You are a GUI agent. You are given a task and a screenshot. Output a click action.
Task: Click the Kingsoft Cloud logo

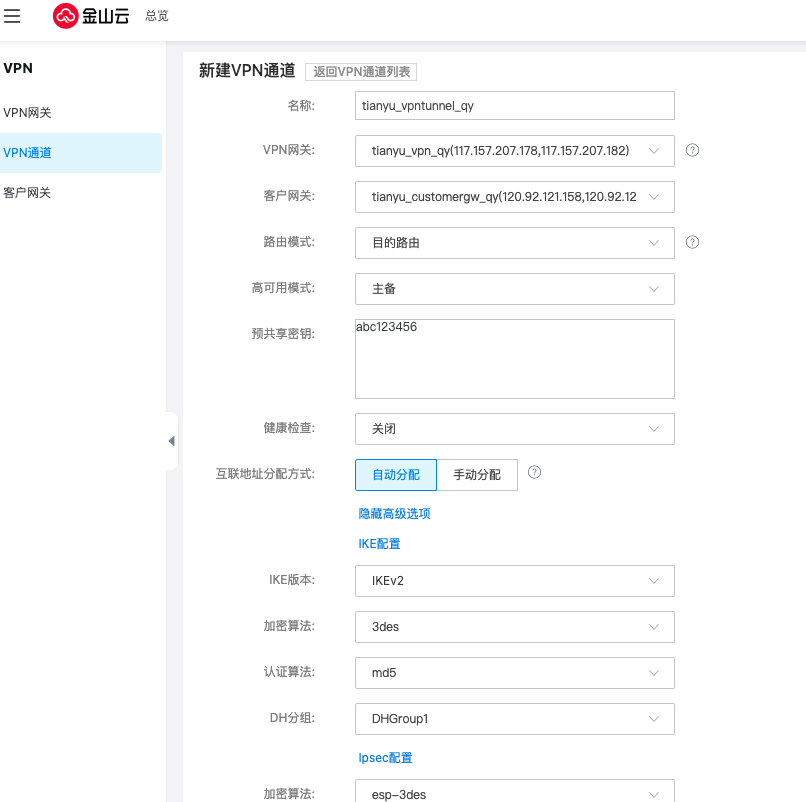point(92,16)
